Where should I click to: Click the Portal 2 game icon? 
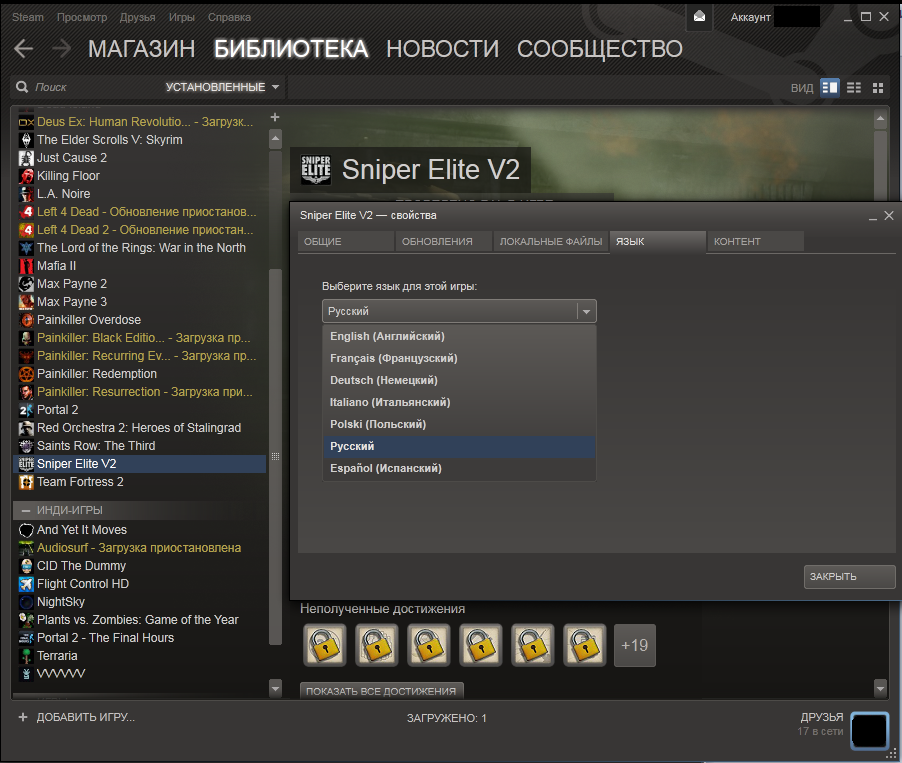point(26,410)
